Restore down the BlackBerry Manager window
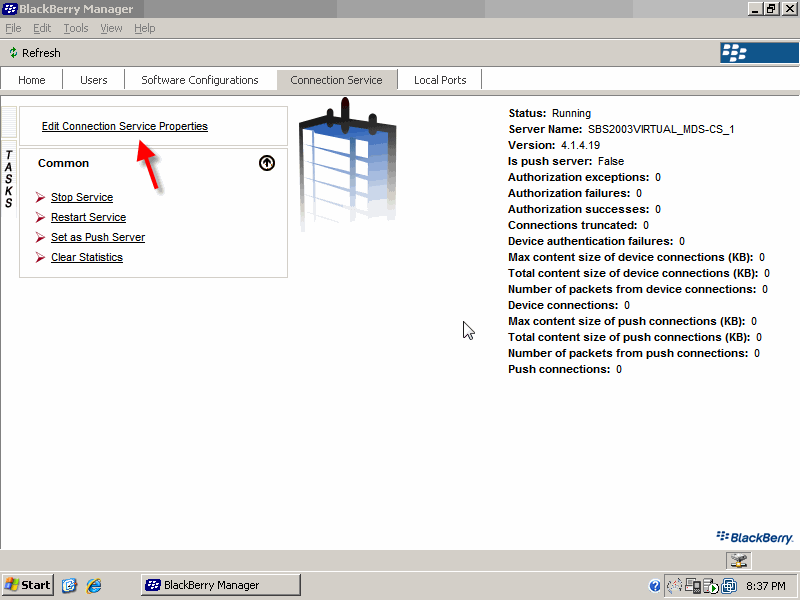The height and width of the screenshot is (600, 800). (771, 9)
